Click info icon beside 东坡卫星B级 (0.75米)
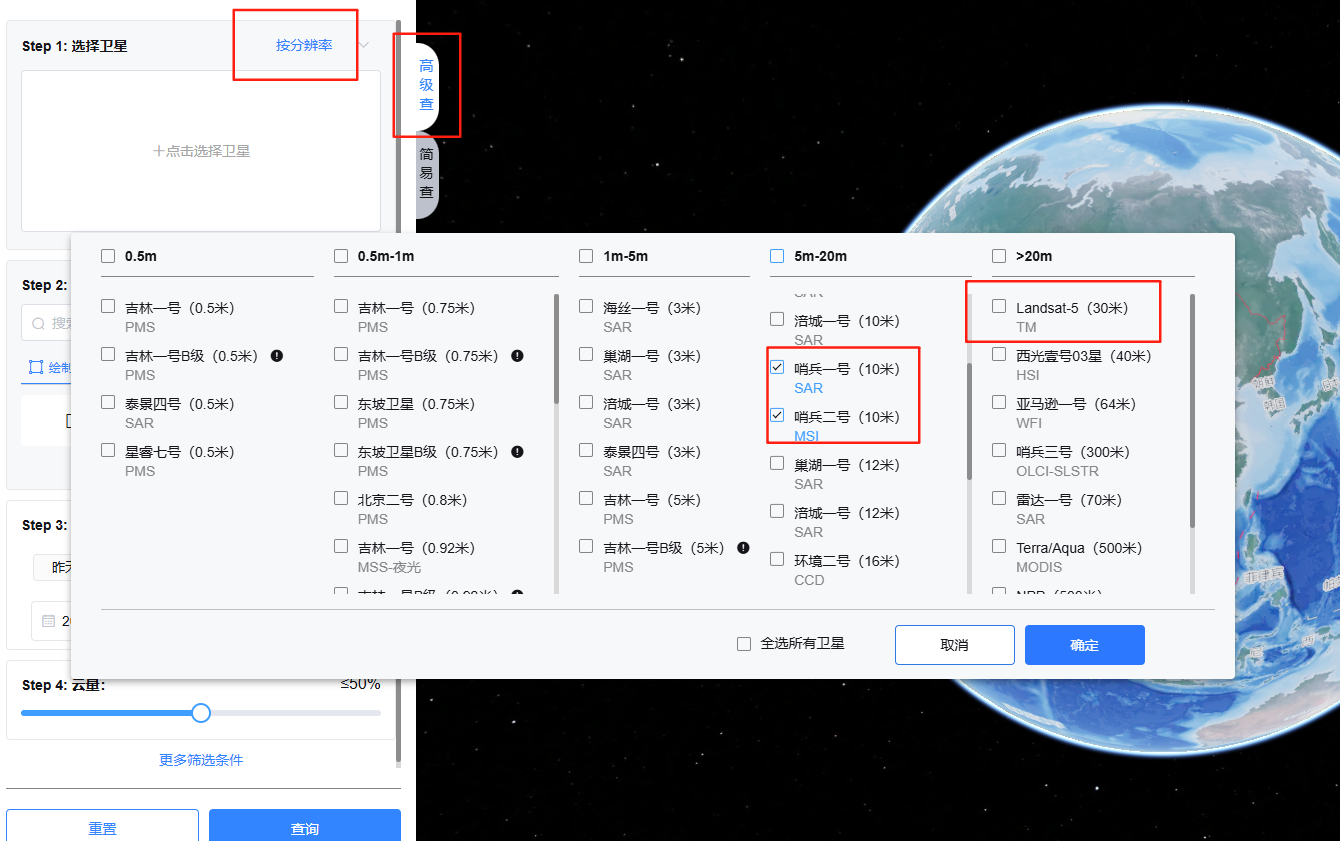 517,452
